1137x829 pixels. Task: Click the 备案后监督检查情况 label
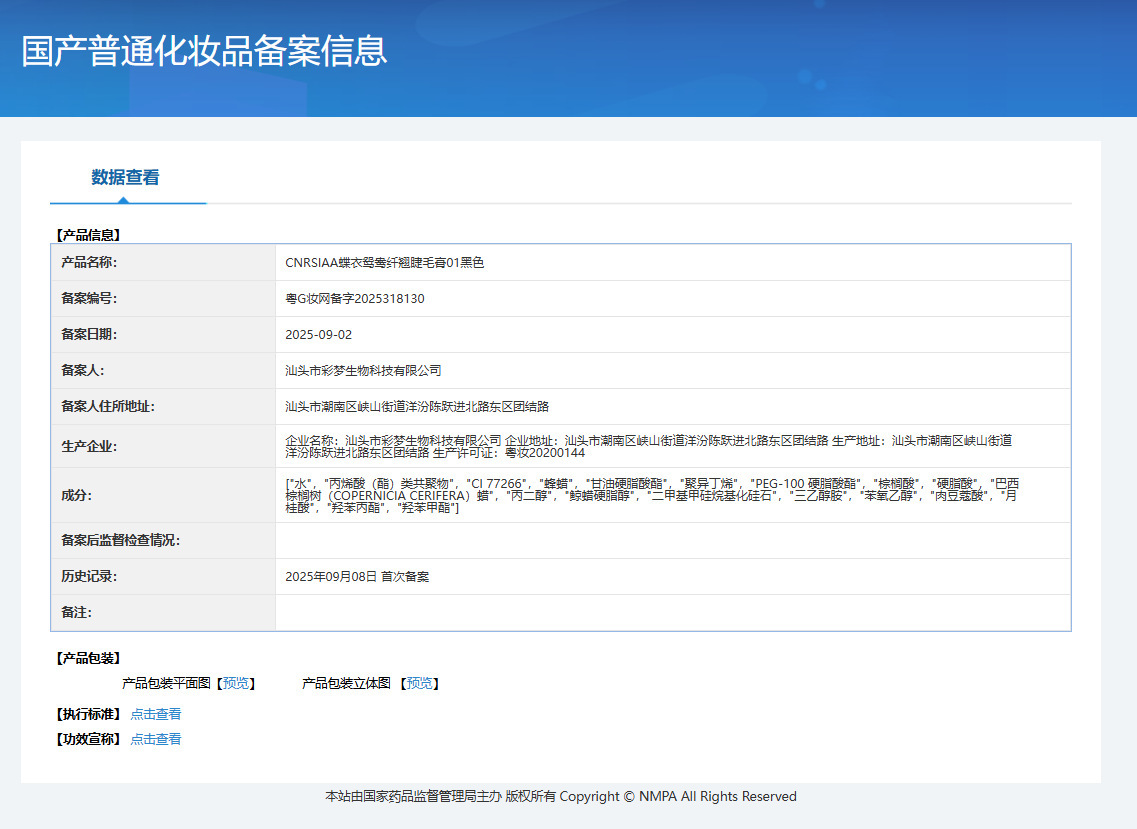120,541
